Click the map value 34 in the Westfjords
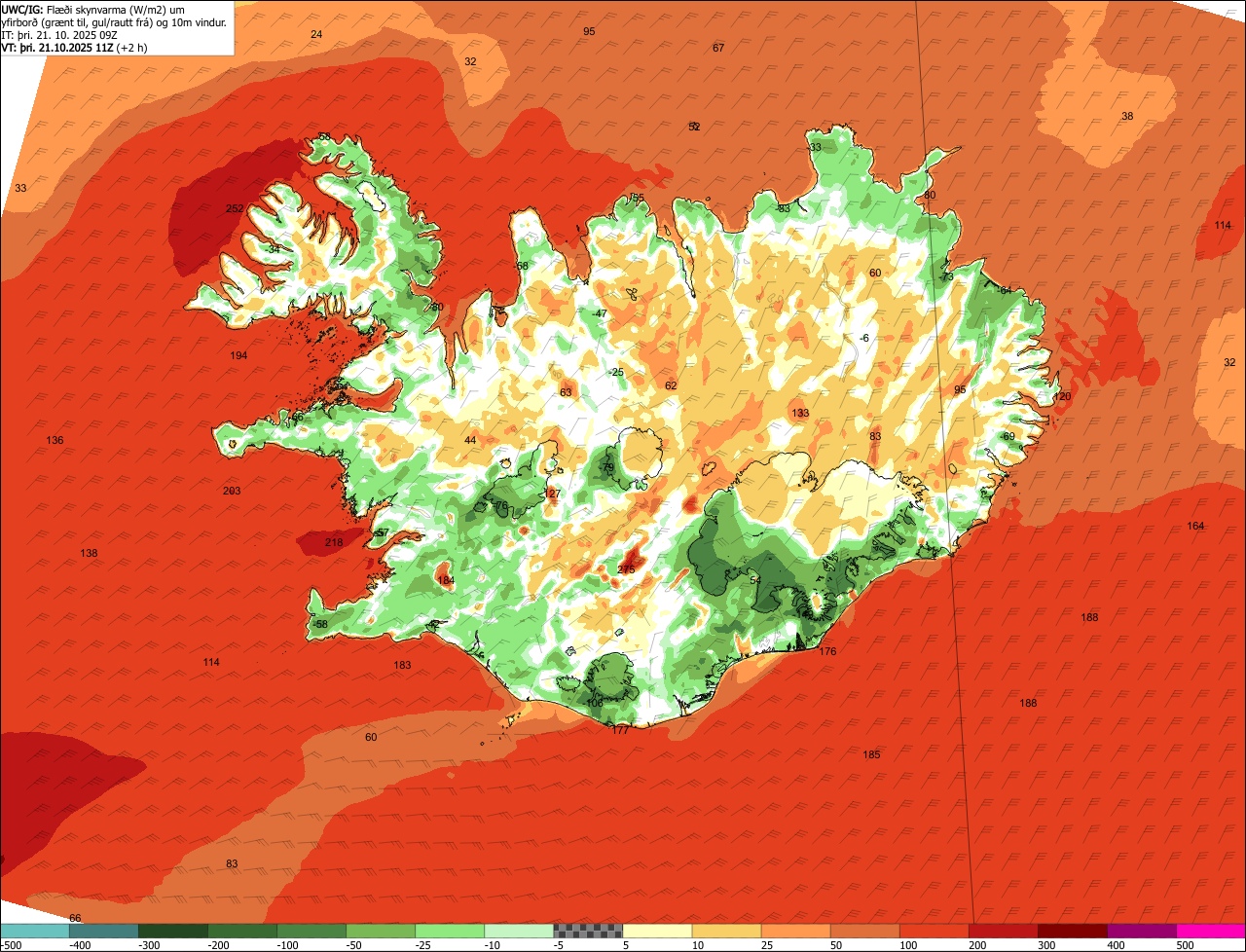 274,248
